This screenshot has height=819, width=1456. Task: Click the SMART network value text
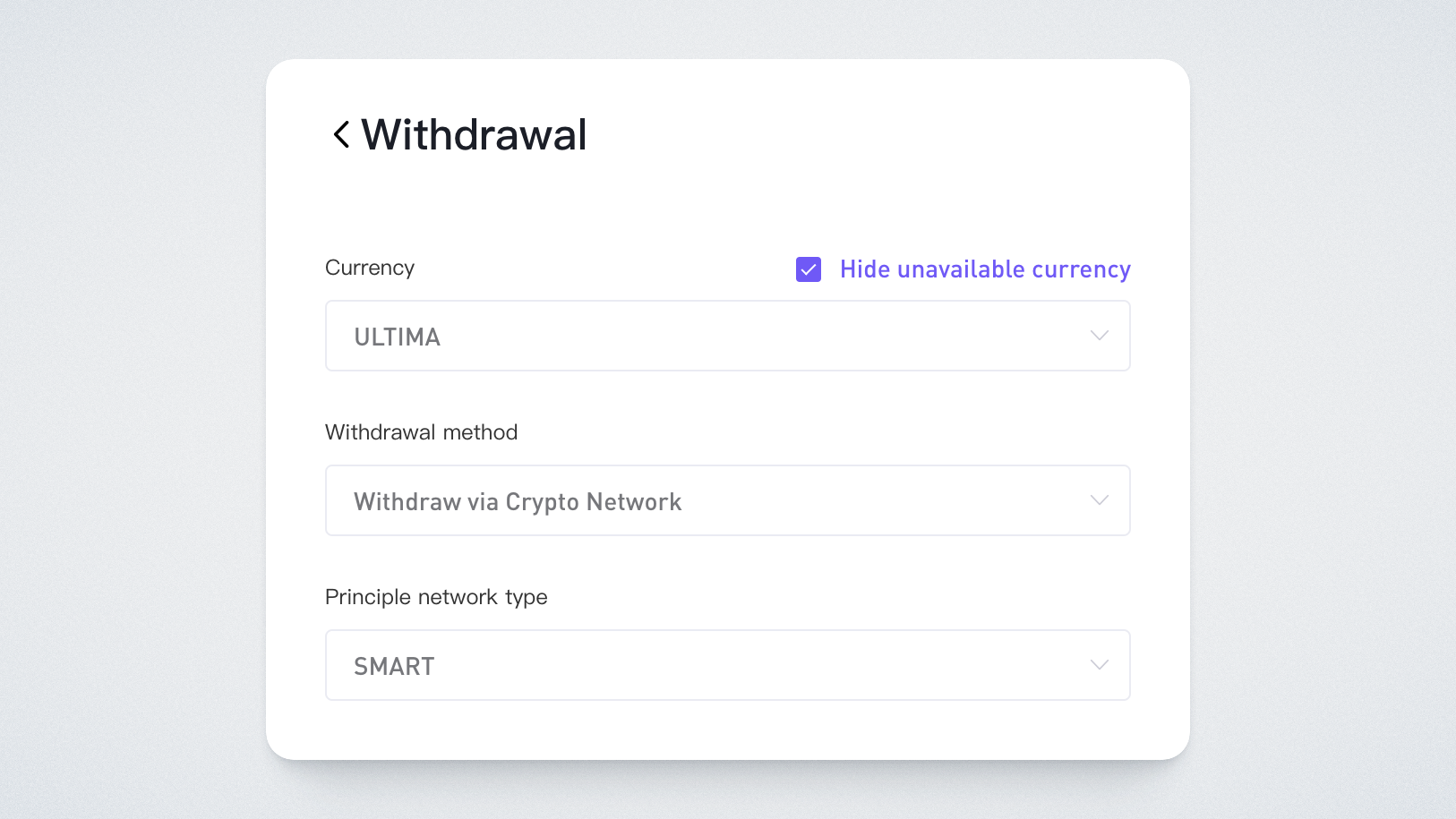coord(394,667)
